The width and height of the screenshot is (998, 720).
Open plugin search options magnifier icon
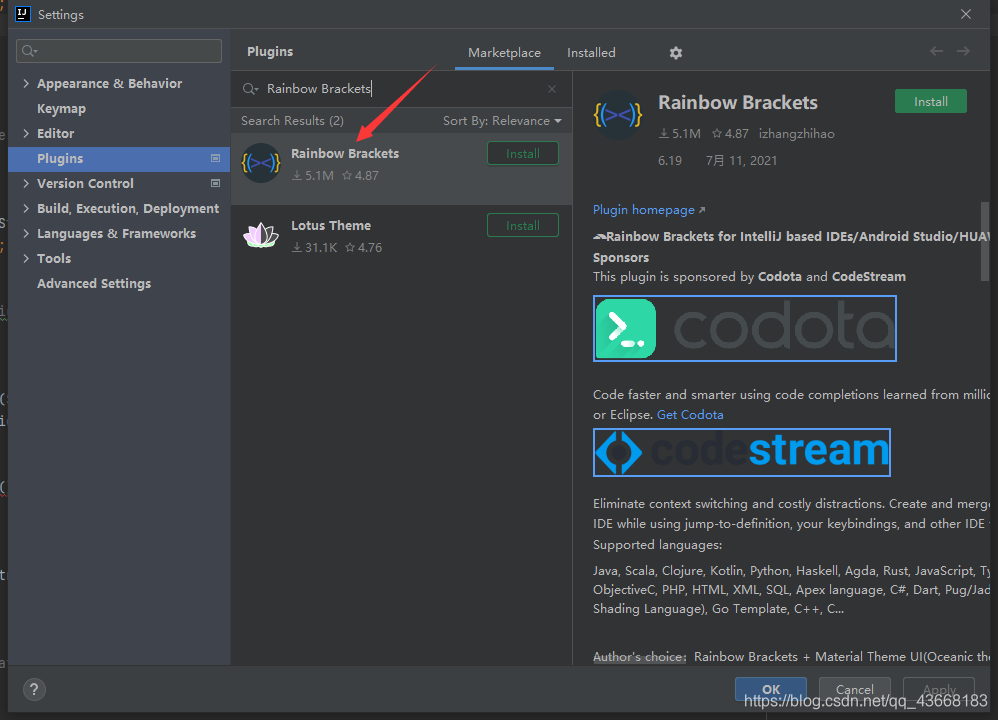click(250, 89)
